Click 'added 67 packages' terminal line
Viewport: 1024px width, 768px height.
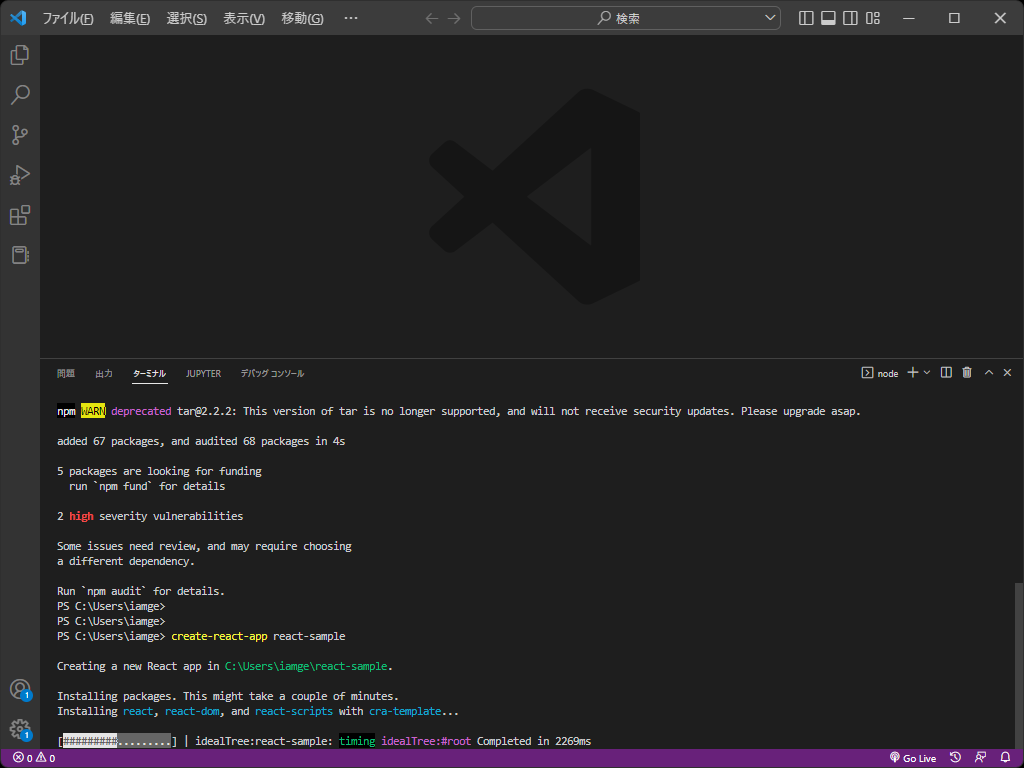click(x=201, y=441)
